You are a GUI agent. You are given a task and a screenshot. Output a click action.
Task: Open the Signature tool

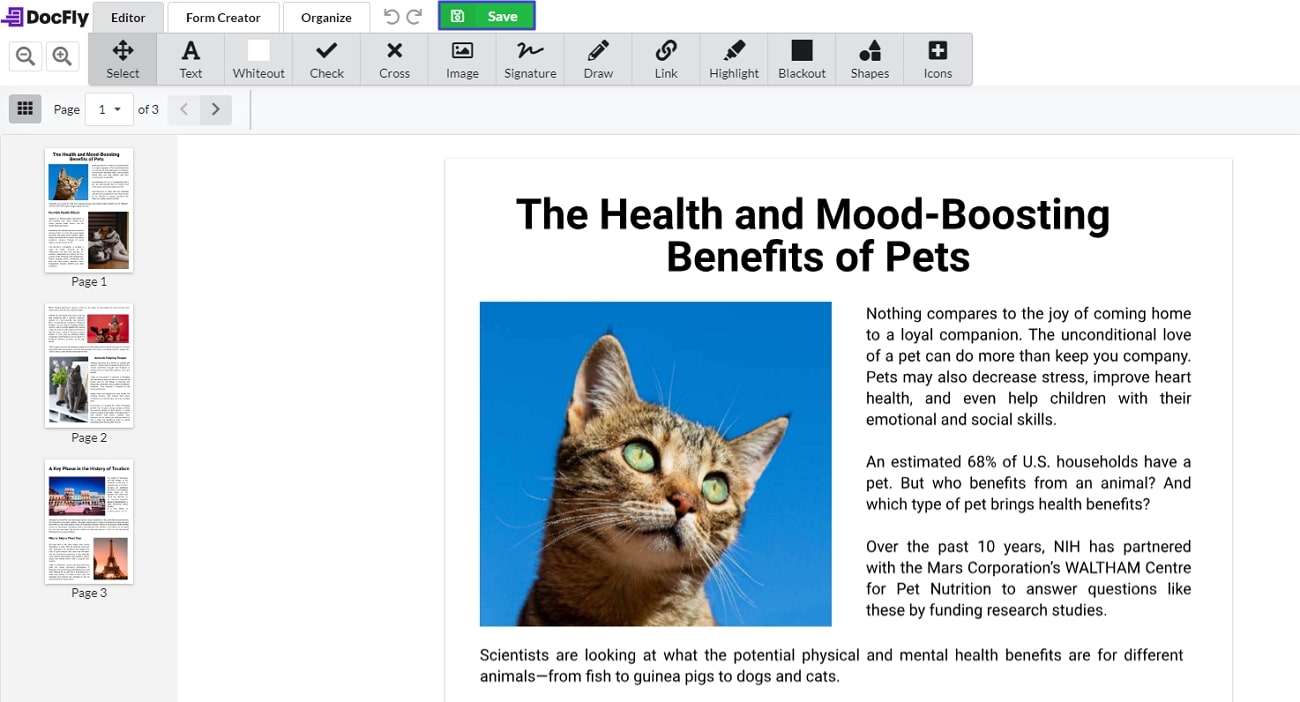pos(530,59)
